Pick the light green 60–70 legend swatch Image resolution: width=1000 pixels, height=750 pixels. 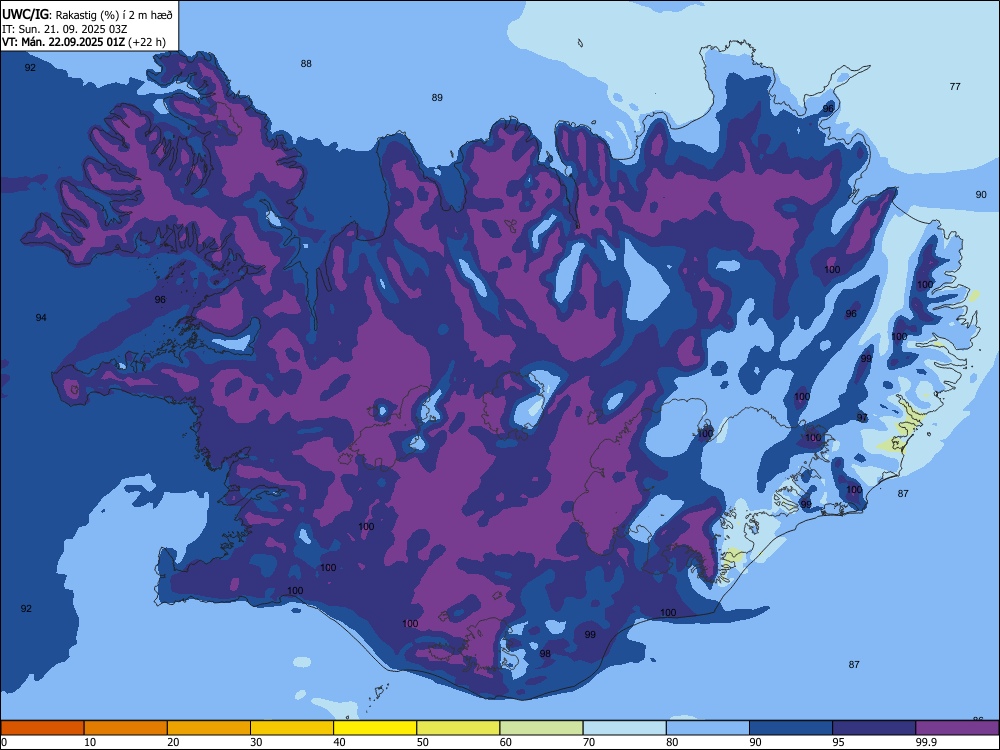(541, 728)
